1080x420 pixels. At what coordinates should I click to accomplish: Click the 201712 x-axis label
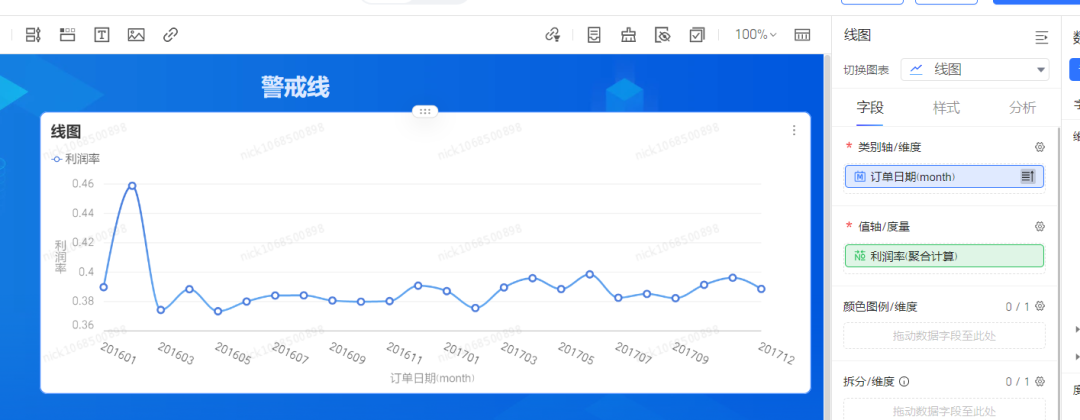click(776, 353)
